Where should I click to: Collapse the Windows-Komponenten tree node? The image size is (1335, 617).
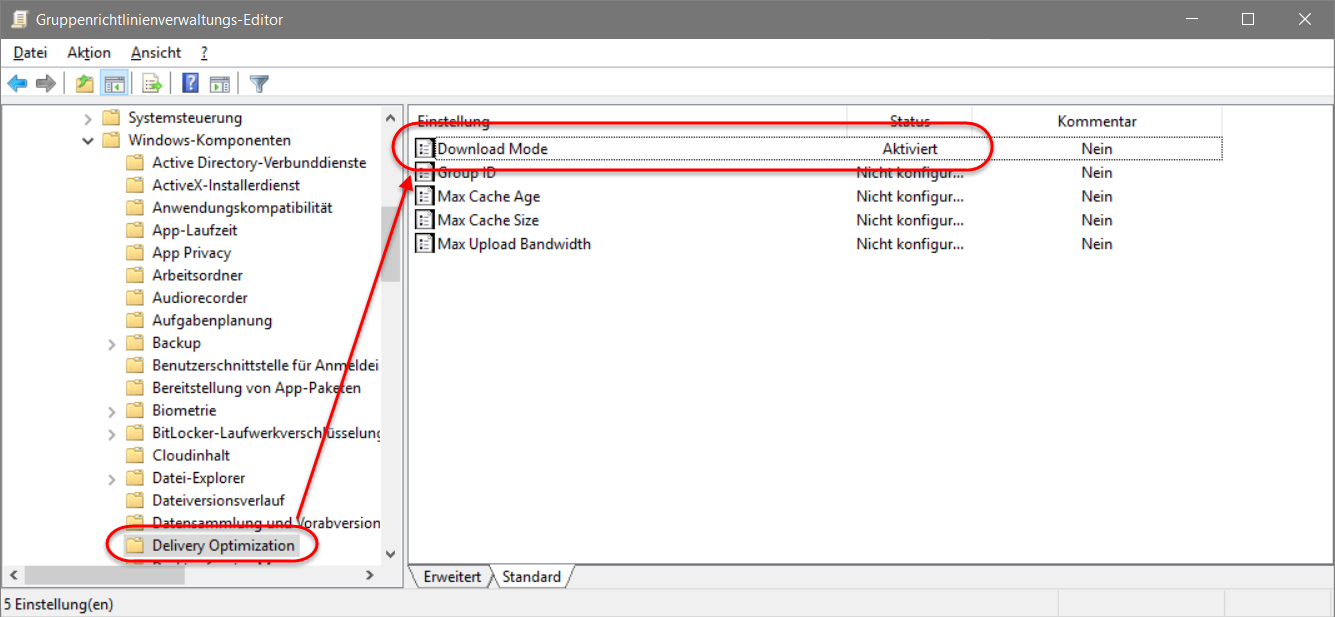pyautogui.click(x=87, y=140)
